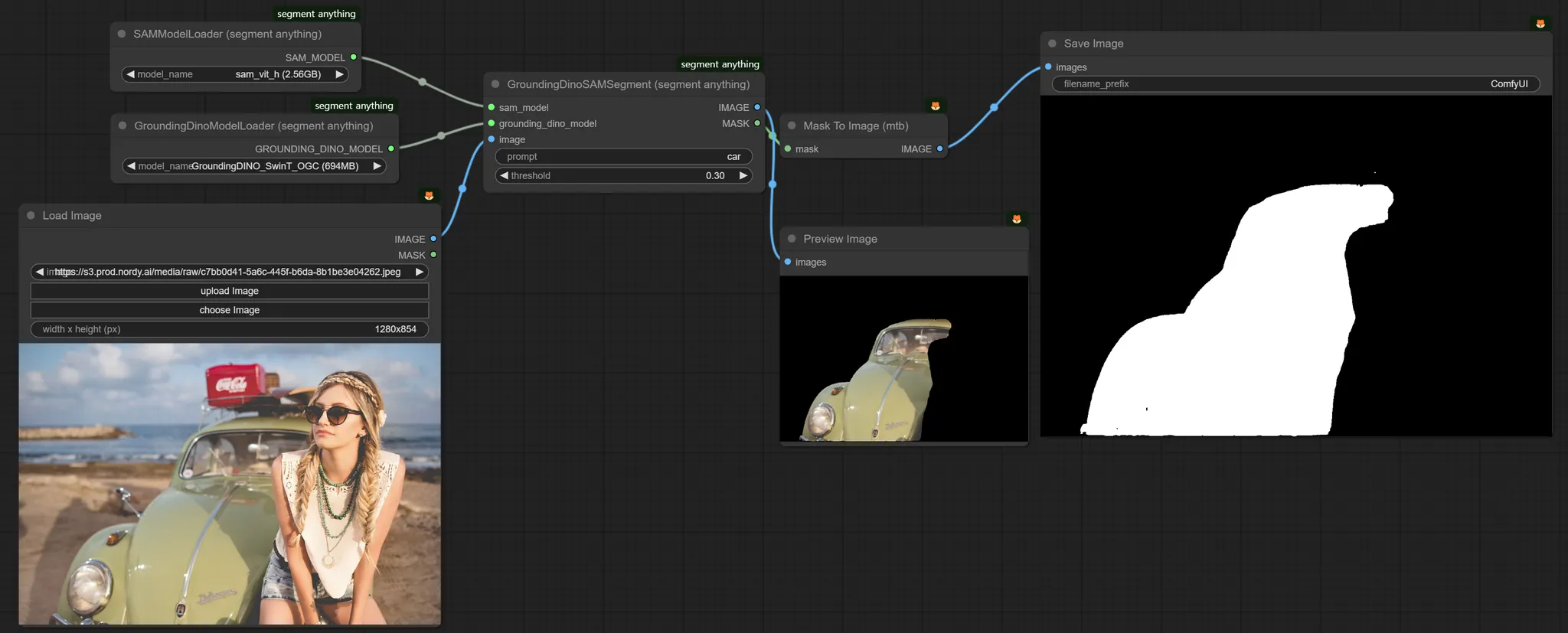Click the fox badge icon above Preview Image node
The image size is (1568, 633).
1016,219
